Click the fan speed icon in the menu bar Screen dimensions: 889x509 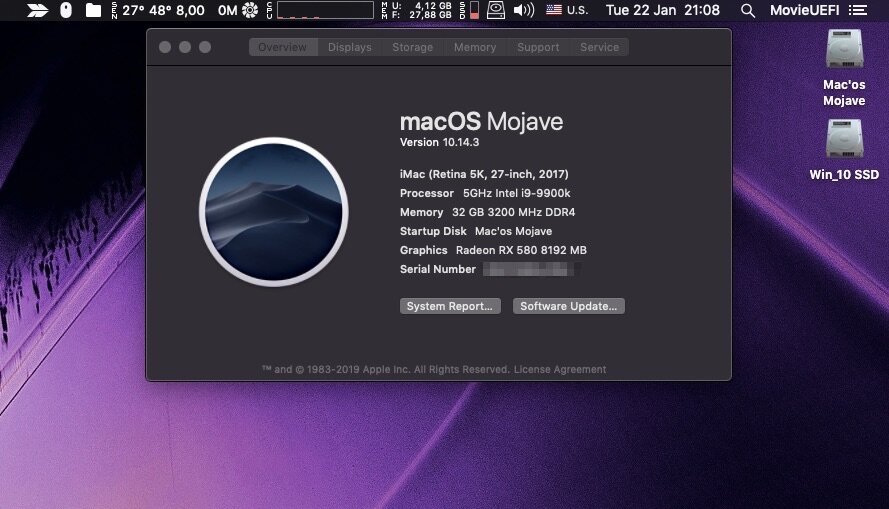click(249, 10)
